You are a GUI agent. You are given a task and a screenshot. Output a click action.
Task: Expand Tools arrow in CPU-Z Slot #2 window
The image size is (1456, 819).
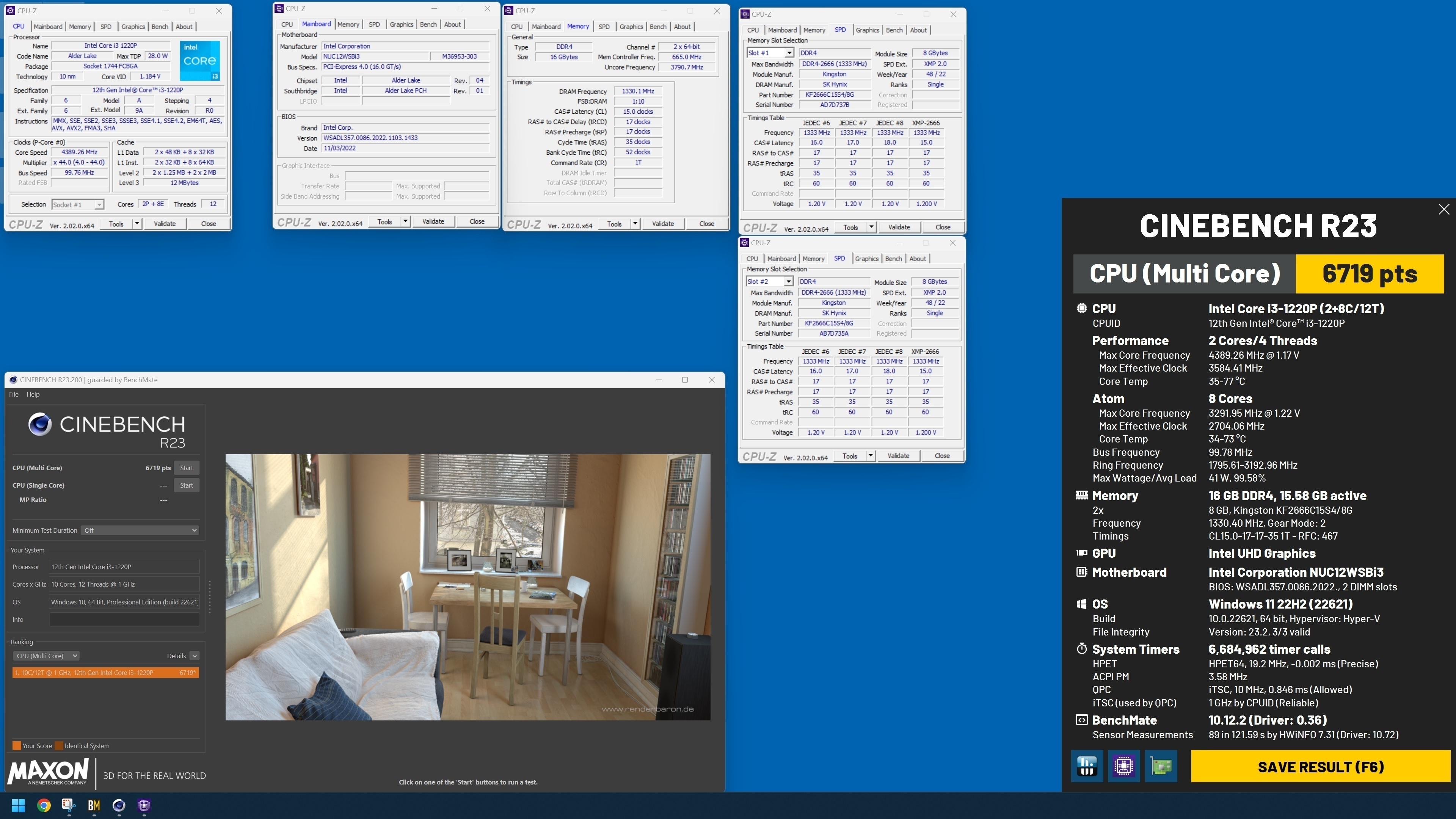871,455
